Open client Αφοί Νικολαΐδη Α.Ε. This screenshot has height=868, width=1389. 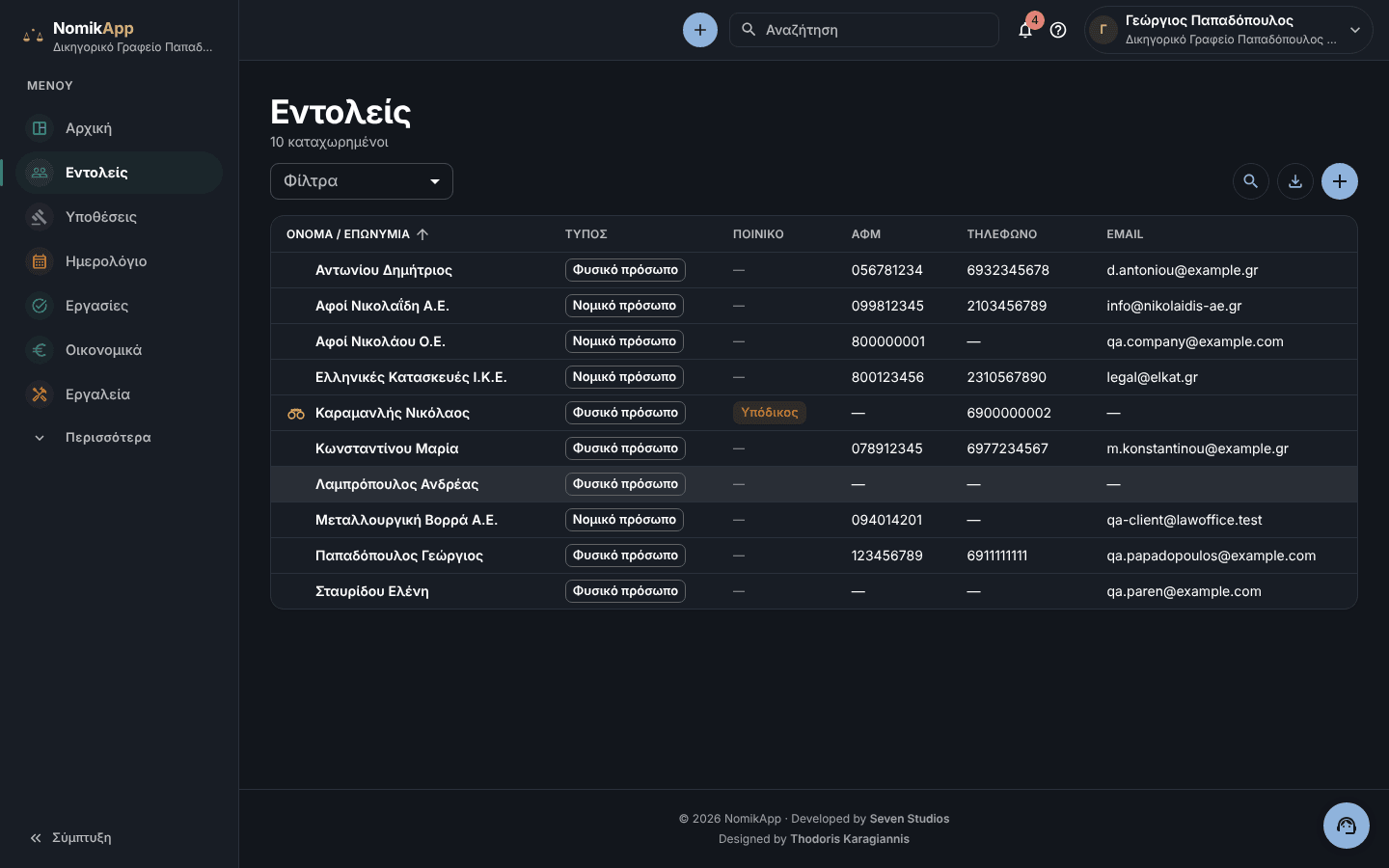[x=382, y=306]
